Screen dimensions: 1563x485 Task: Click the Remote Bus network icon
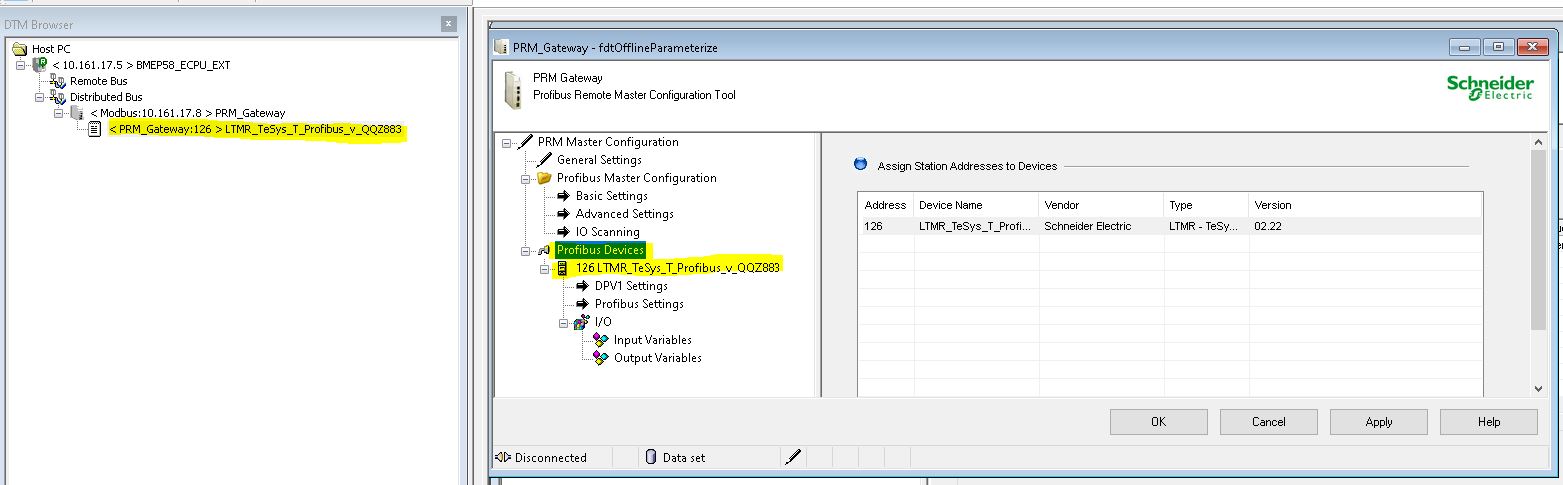58,81
